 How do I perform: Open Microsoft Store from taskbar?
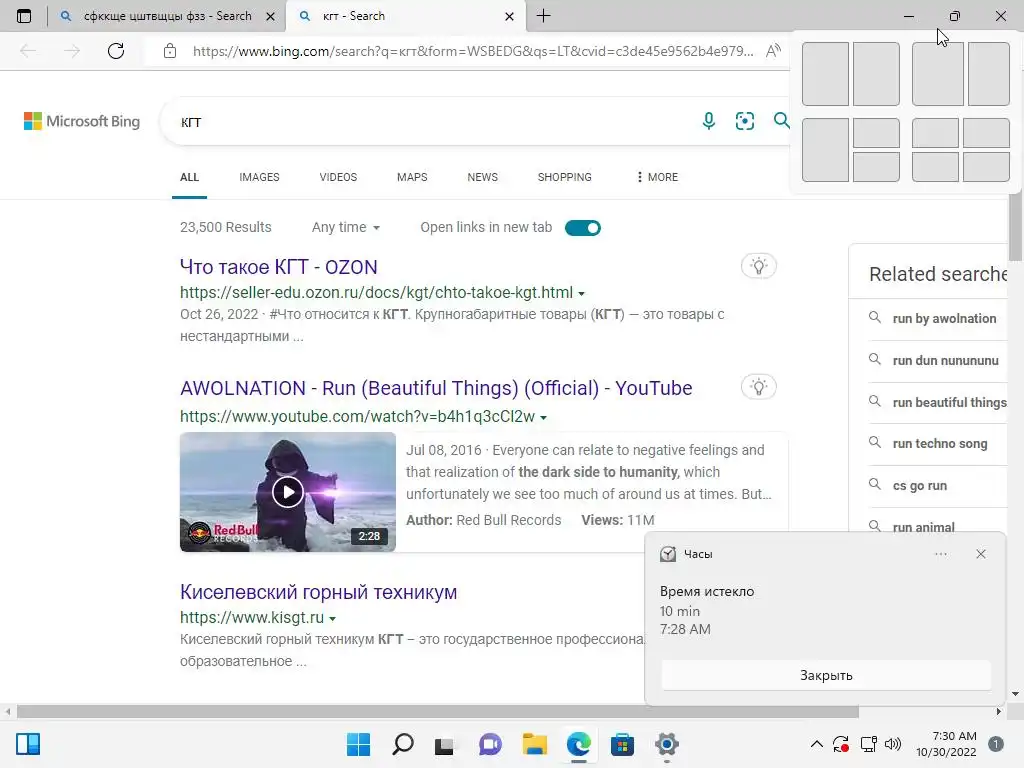(x=622, y=744)
